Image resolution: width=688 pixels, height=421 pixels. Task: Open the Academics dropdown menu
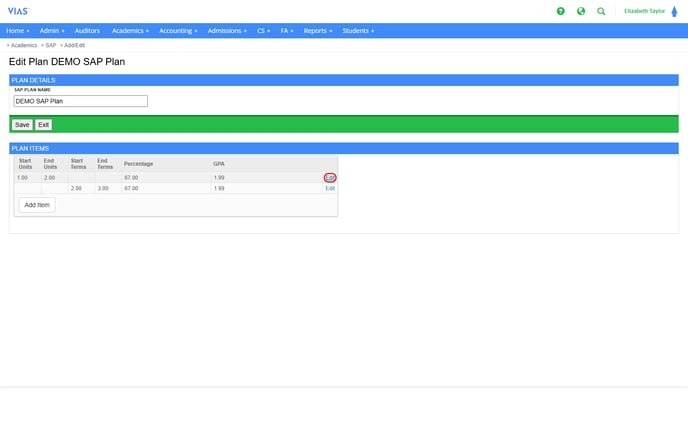pyautogui.click(x=130, y=31)
